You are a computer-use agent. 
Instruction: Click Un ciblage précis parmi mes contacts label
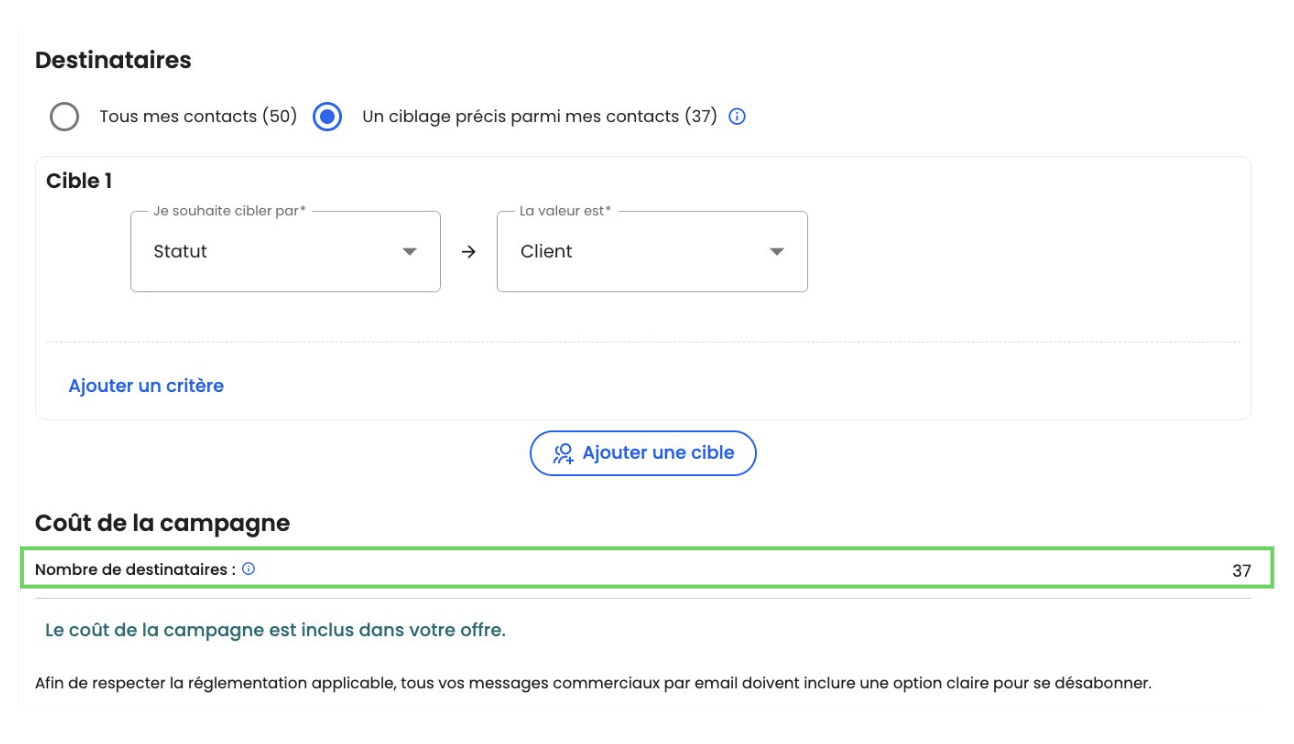click(x=539, y=117)
